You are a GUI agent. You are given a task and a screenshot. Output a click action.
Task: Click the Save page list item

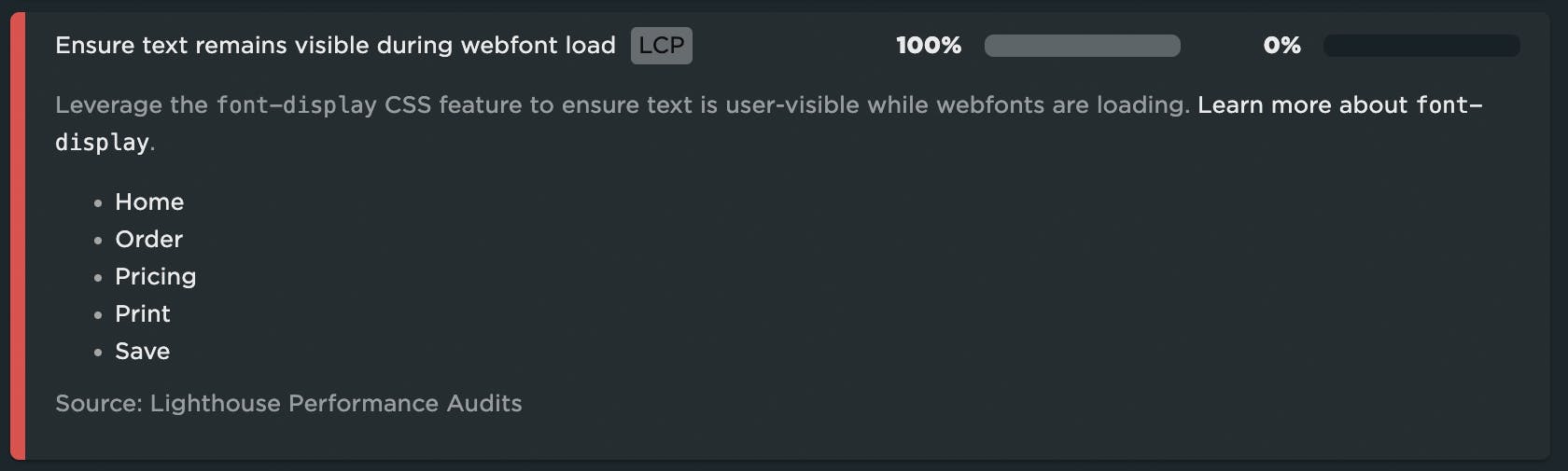click(x=142, y=352)
